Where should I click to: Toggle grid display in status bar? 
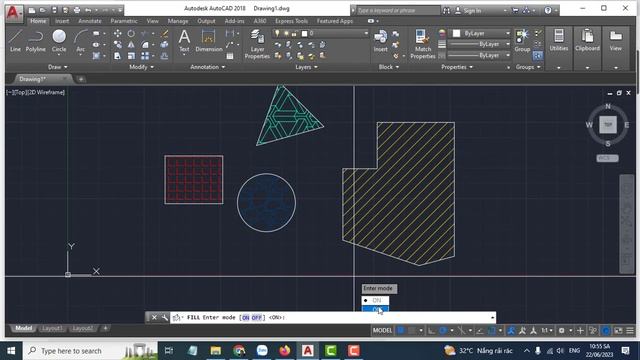point(401,330)
